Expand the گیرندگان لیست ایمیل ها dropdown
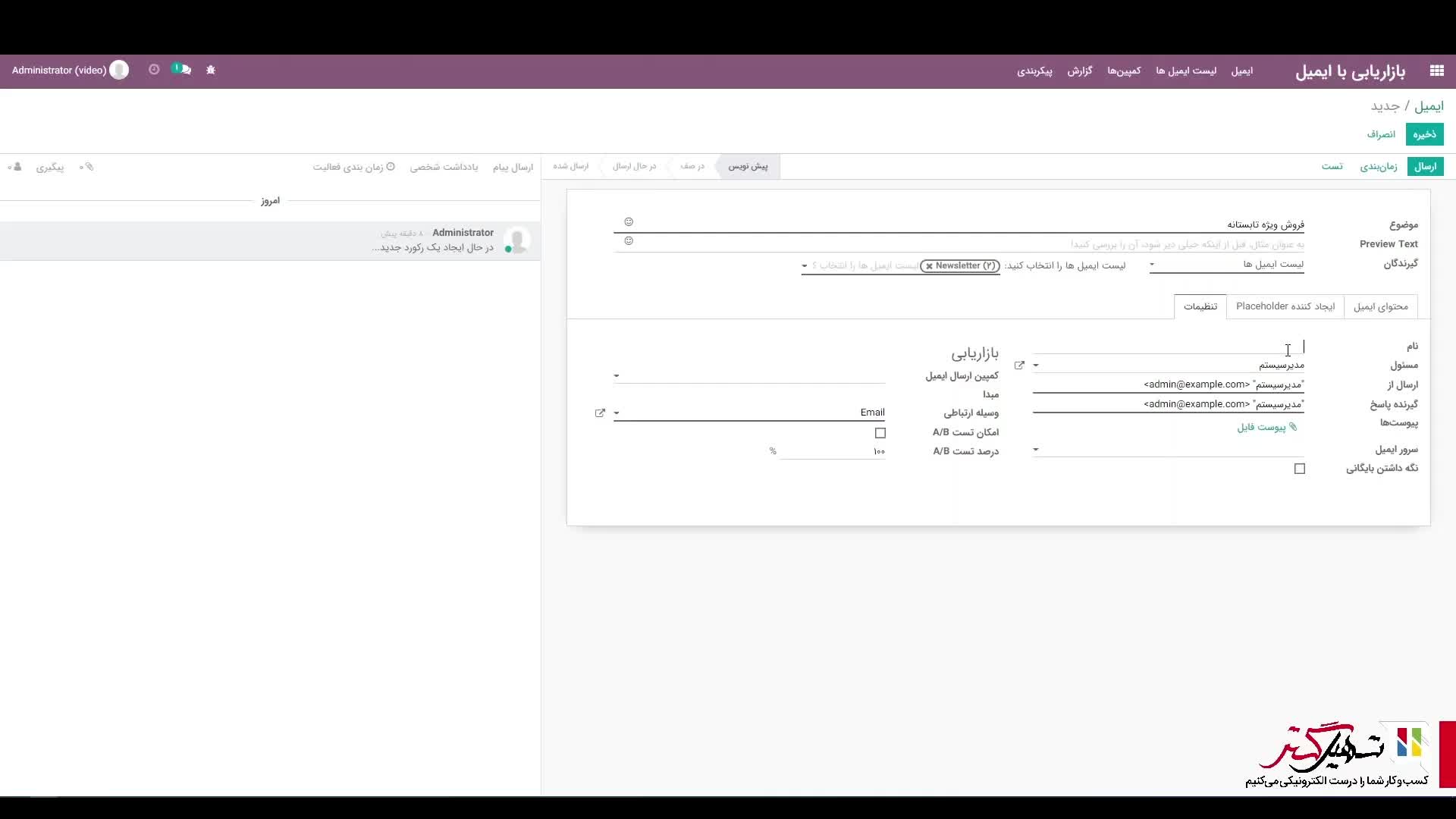Screen dimensions: 1456x819 click(1152, 265)
